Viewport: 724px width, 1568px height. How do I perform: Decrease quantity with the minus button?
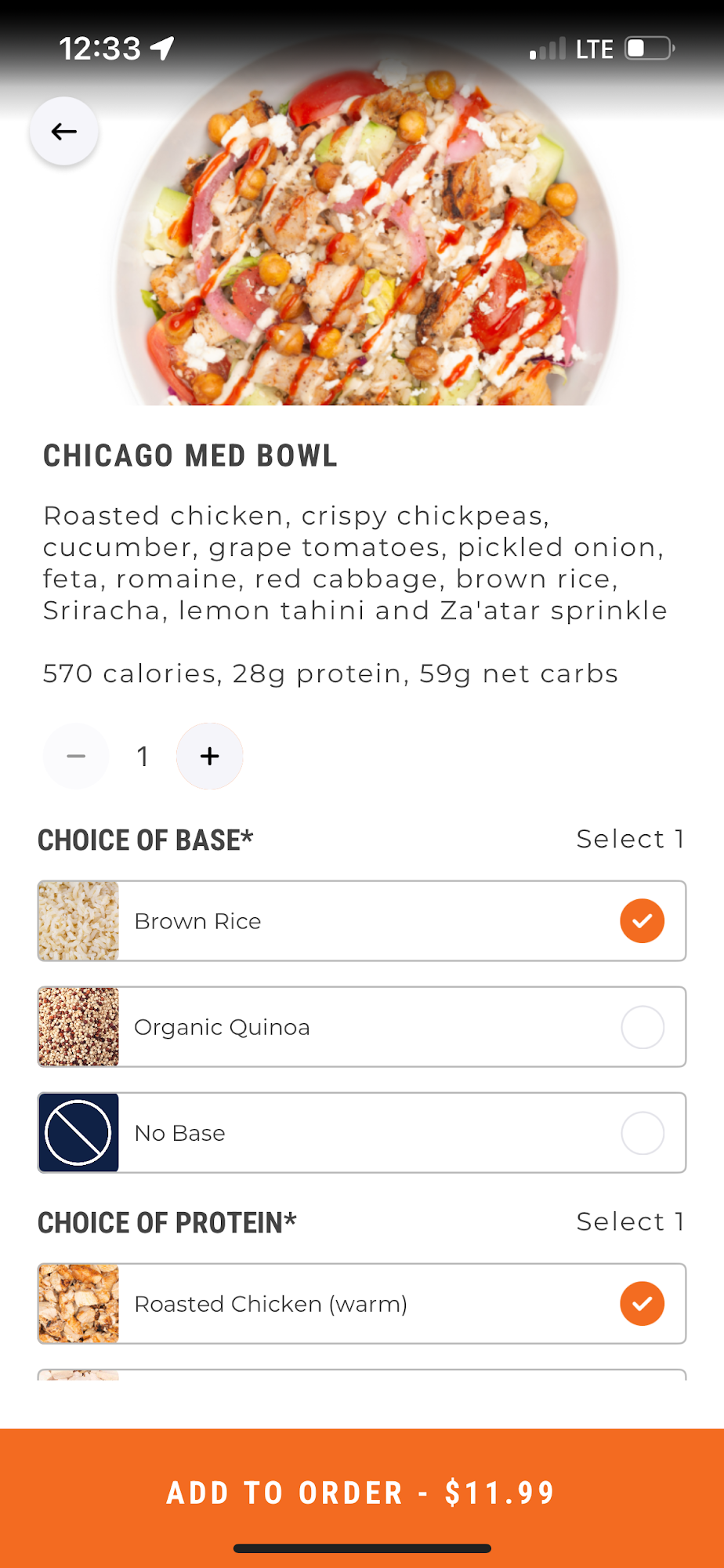(76, 756)
